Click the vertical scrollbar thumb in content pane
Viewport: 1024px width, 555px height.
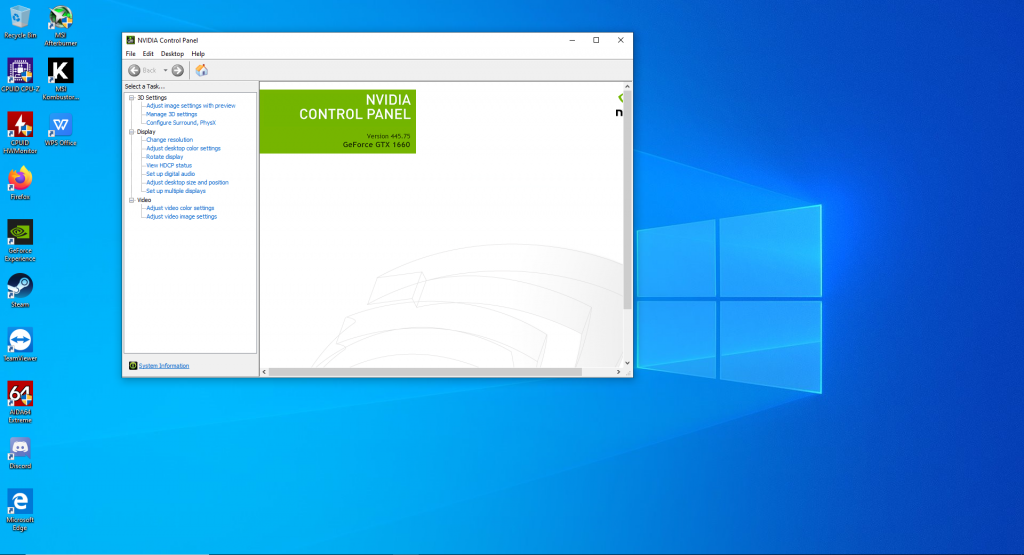coord(627,200)
